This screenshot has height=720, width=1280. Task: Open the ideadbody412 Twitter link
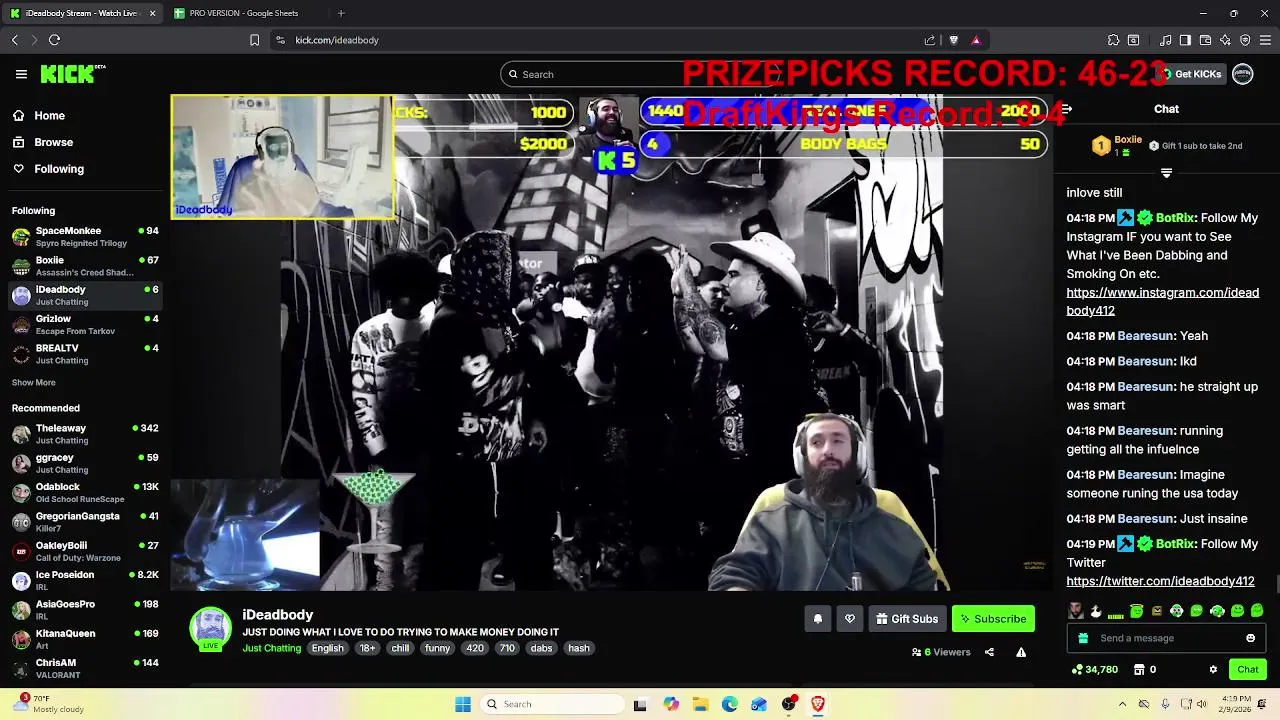click(1160, 581)
